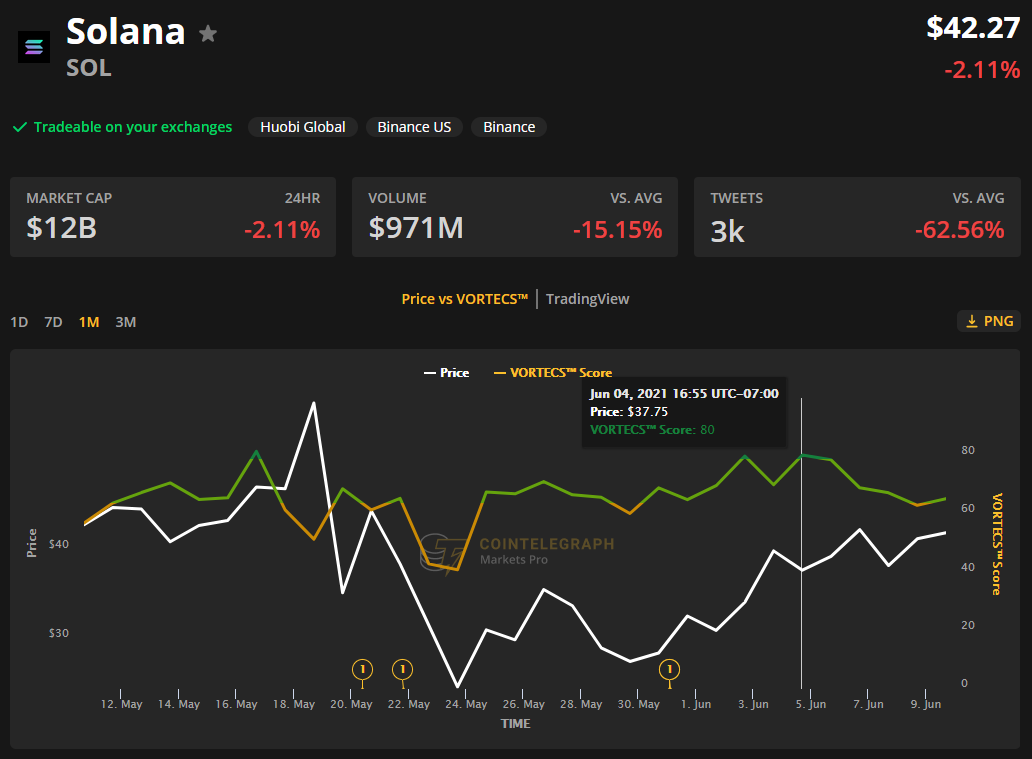This screenshot has height=759, width=1032.
Task: Click the Solana logo icon
Action: point(34,47)
